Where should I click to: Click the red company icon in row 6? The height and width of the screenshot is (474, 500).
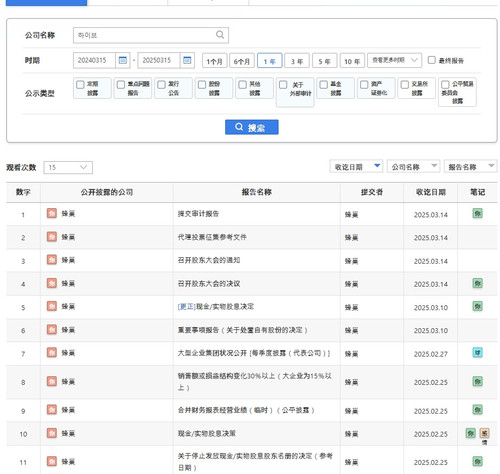point(52,329)
